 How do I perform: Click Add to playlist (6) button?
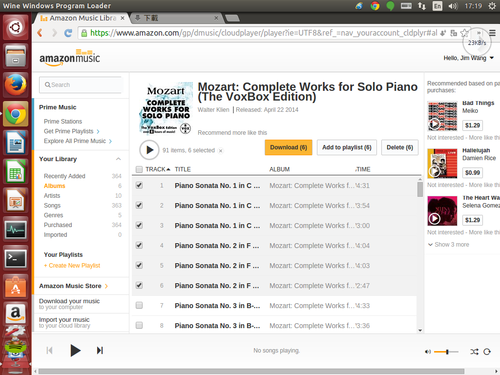tap(347, 147)
